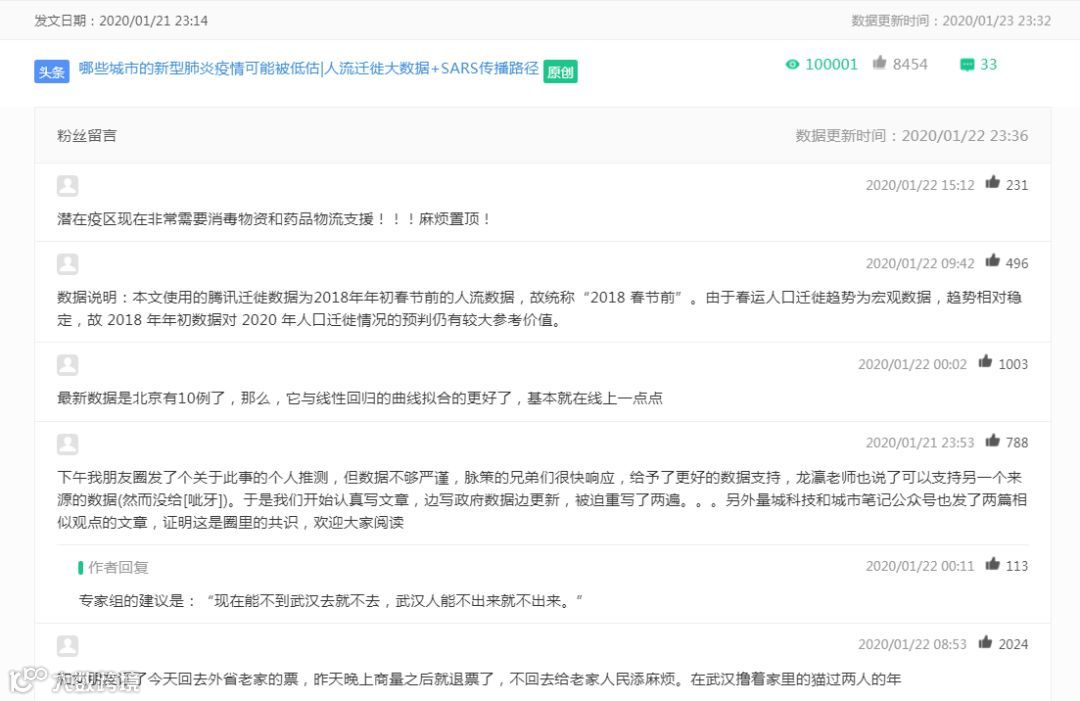Click the thumbs-up icon next to 1003
Viewport: 1080px width, 701px height.
[985, 362]
